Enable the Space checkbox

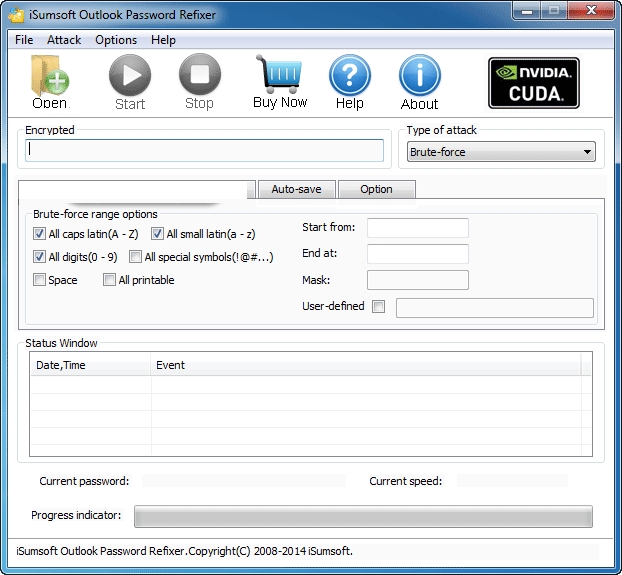[x=39, y=280]
